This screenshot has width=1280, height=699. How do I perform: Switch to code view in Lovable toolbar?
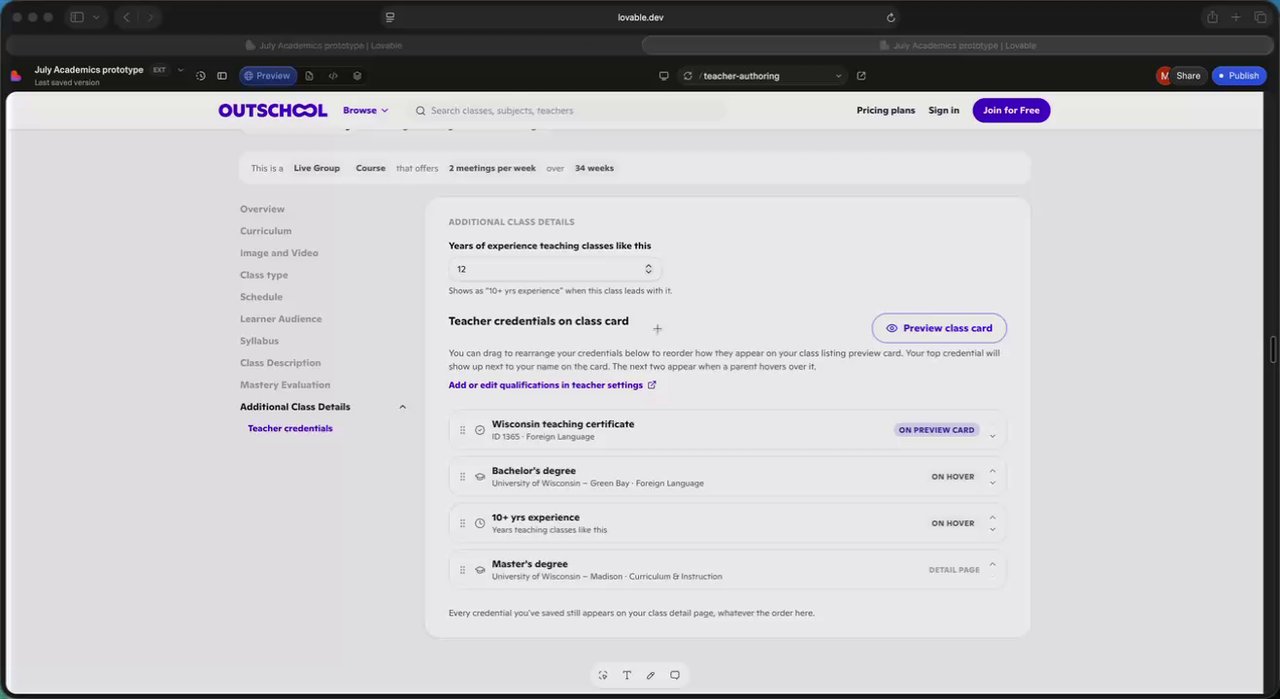[x=333, y=76]
